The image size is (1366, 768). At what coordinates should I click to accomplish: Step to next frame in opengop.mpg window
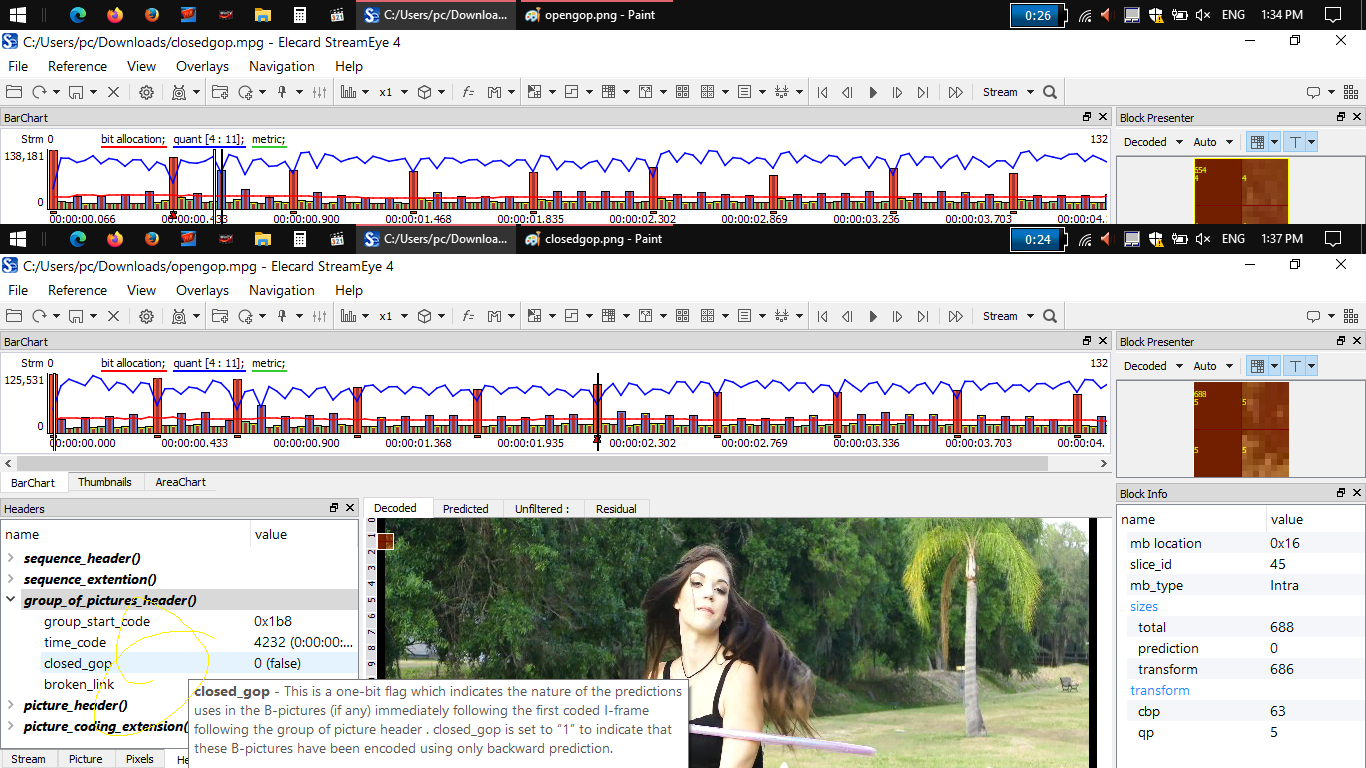pyautogui.click(x=898, y=316)
